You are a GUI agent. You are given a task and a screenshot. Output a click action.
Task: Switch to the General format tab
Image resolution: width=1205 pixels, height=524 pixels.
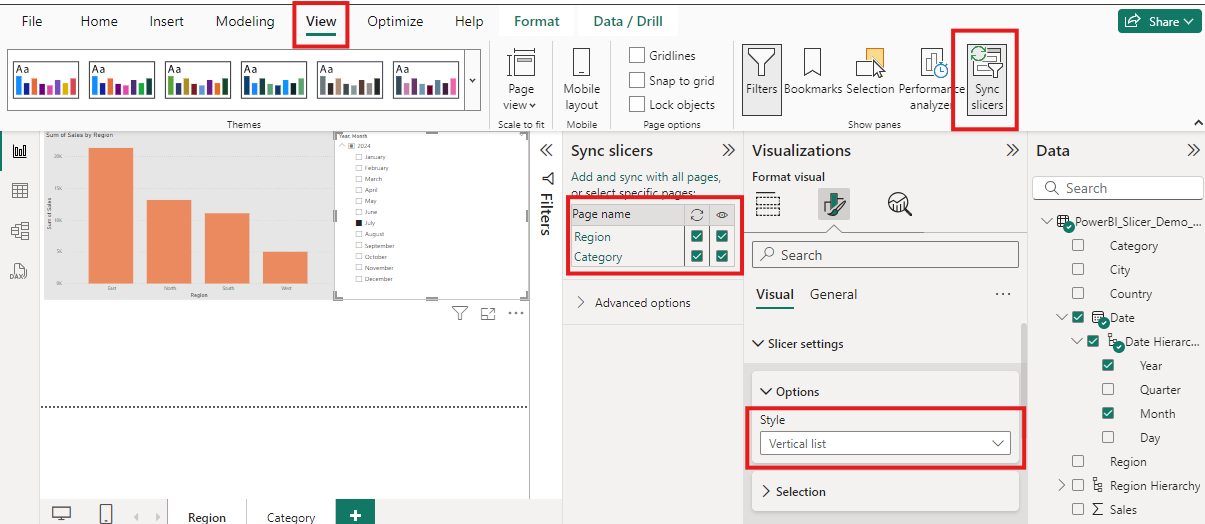[833, 294]
